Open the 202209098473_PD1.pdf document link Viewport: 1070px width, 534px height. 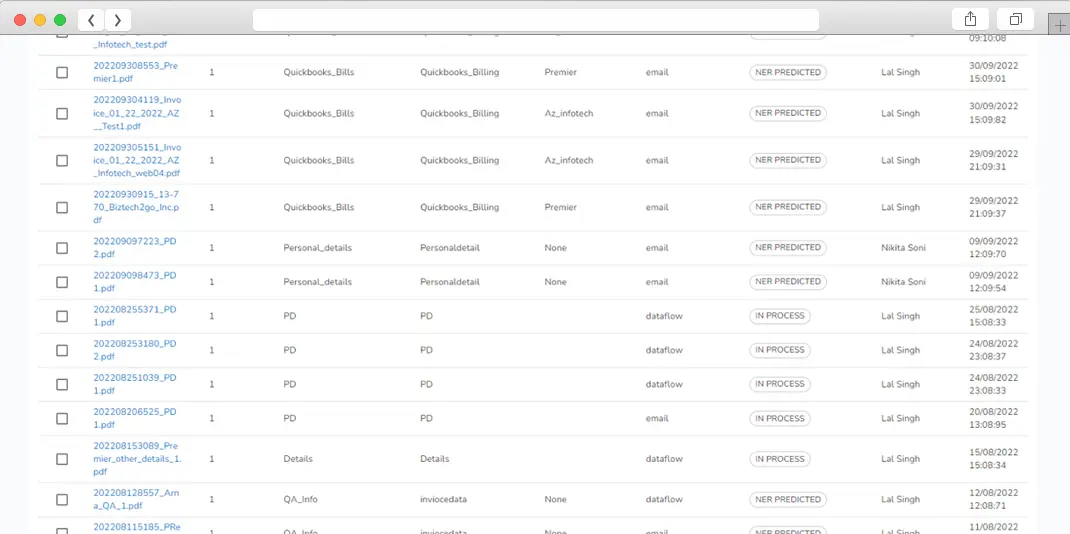(134, 281)
